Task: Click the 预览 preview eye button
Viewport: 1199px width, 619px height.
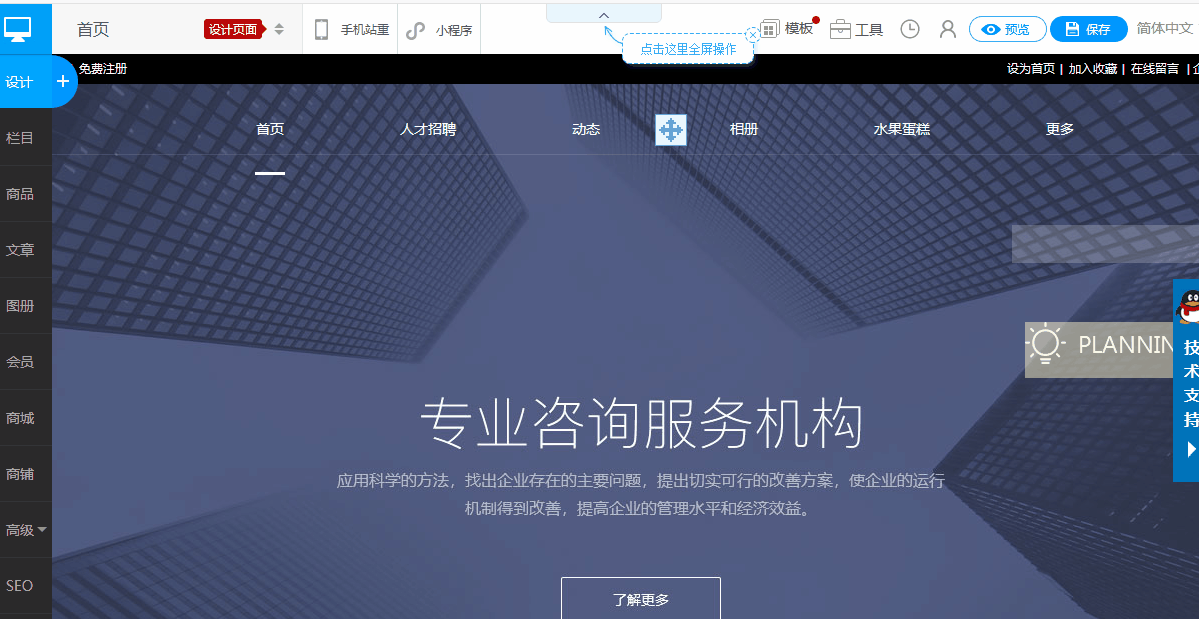Action: (x=1007, y=29)
